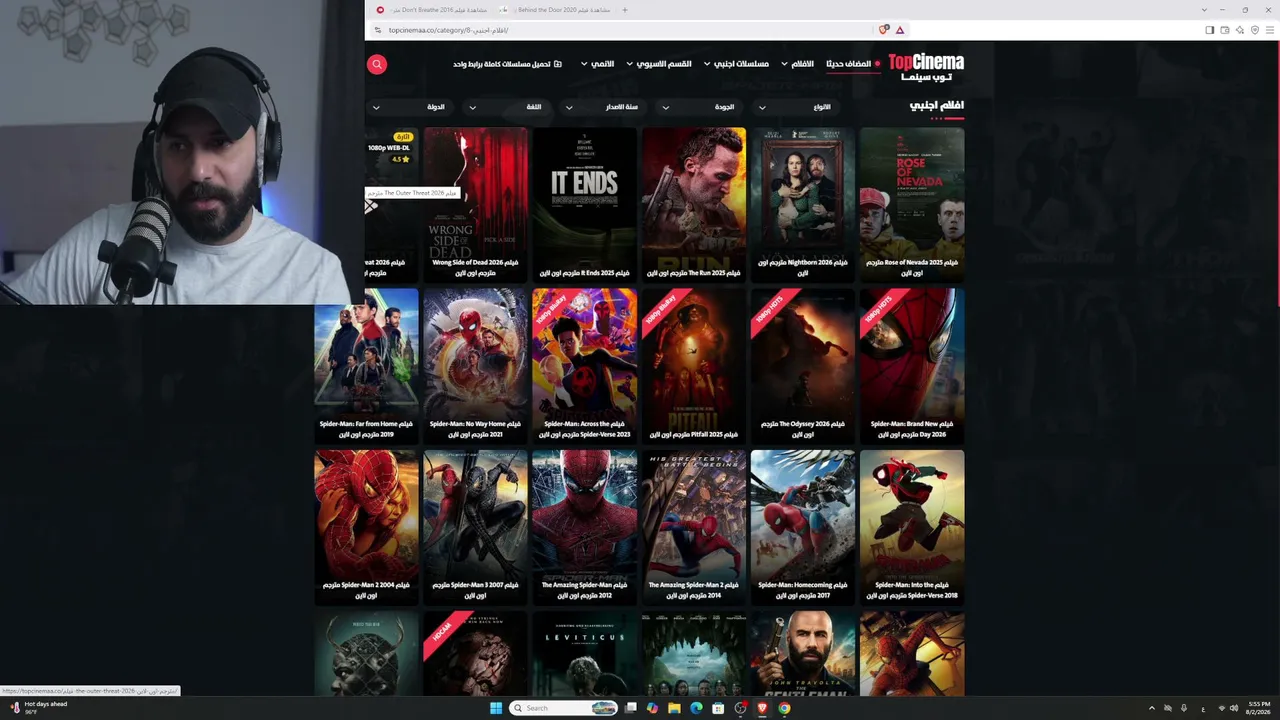Open Spider-Man: Far from Home 2019 poster
Image resolution: width=1280 pixels, height=720 pixels.
pyautogui.click(x=367, y=366)
